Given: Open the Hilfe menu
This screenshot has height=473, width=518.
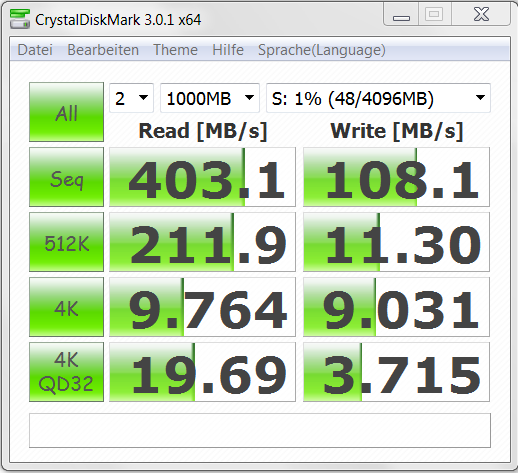Looking at the screenshot, I should [228, 50].
